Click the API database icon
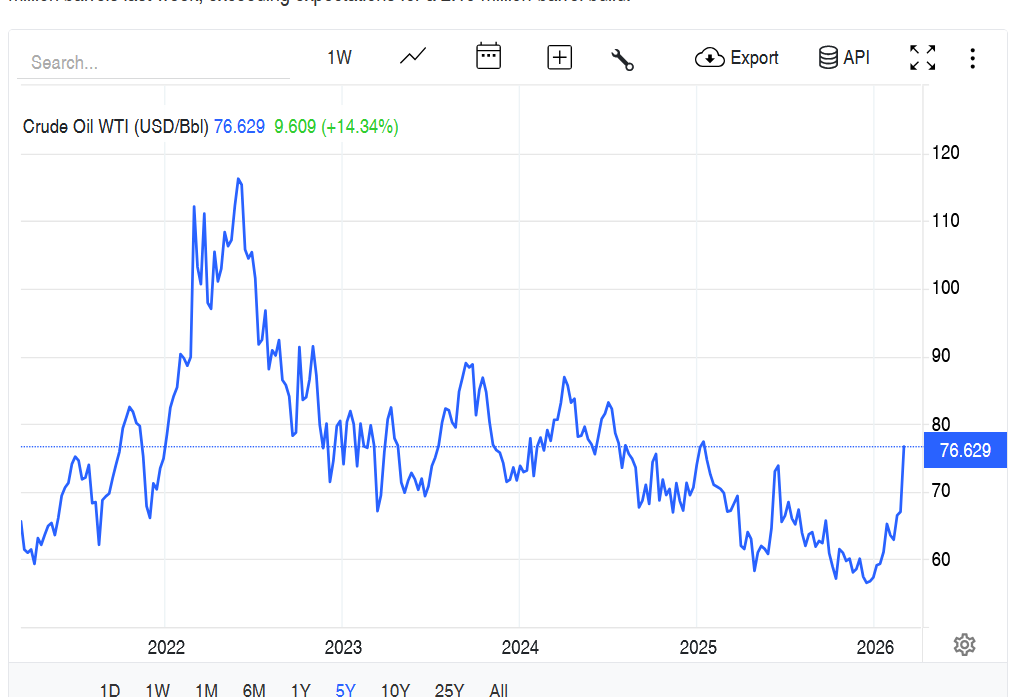The height and width of the screenshot is (697, 1018). [x=844, y=58]
